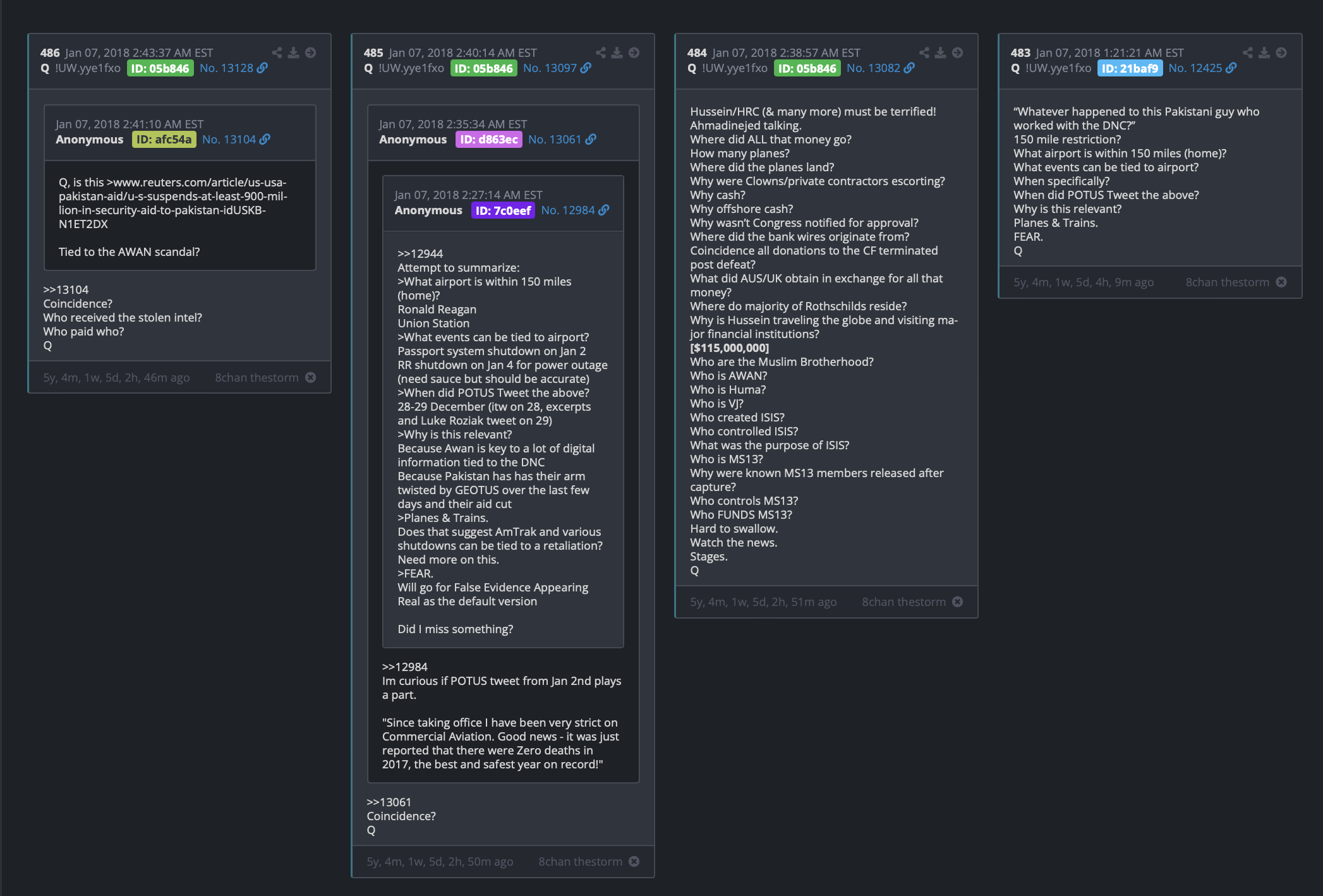Click the 8chan thestorm label on post 485
Image resolution: width=1323 pixels, height=896 pixels.
point(580,861)
